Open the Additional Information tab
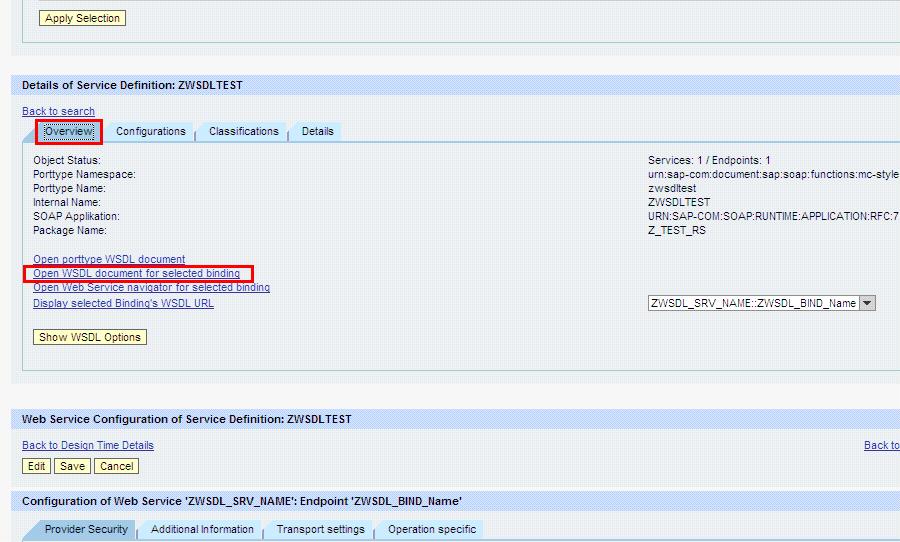Viewport: 900px width, 542px height. (202, 529)
